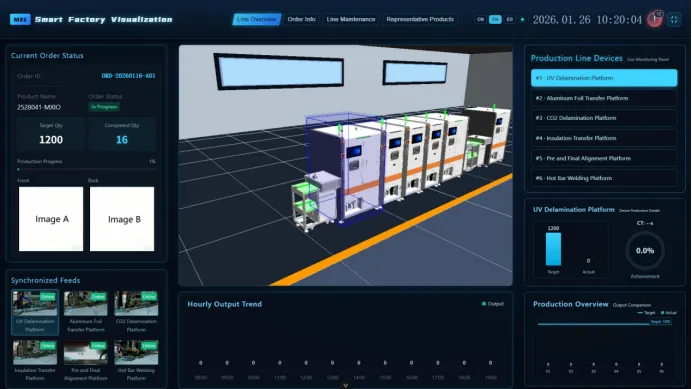Open the Aluminum Foil Transfer Platform feed
This screenshot has width=692, height=389.
(86, 312)
